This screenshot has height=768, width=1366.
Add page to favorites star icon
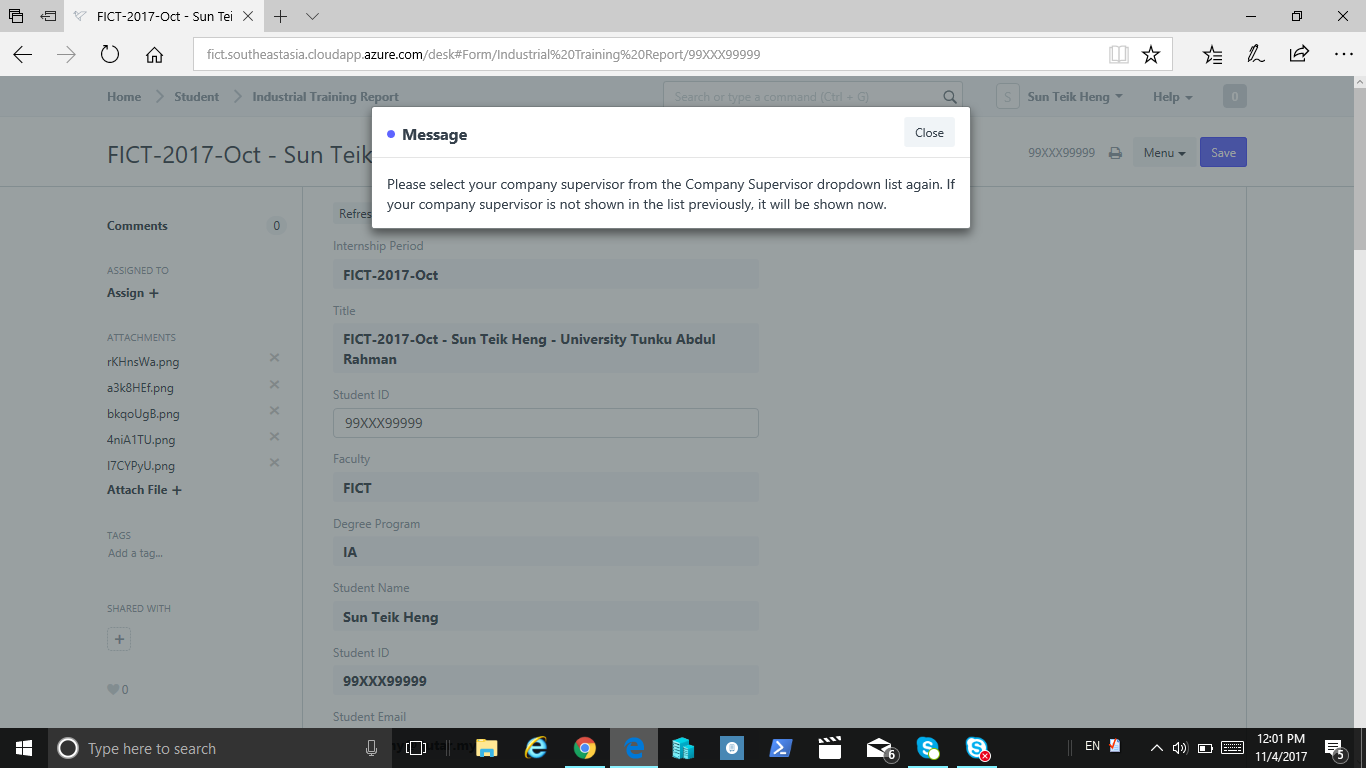click(x=1151, y=55)
